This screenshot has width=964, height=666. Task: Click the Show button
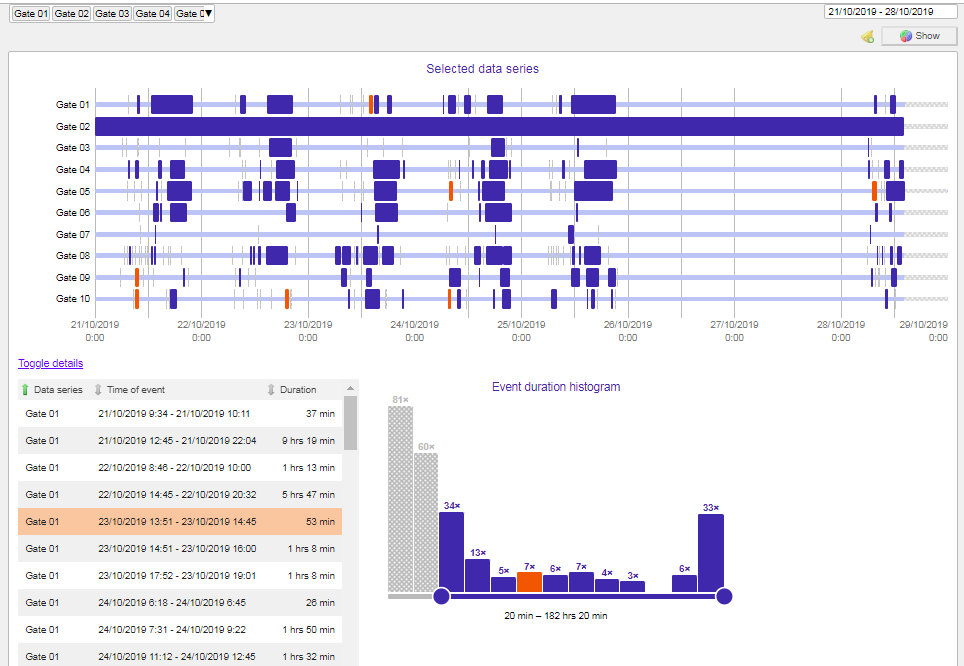click(919, 35)
